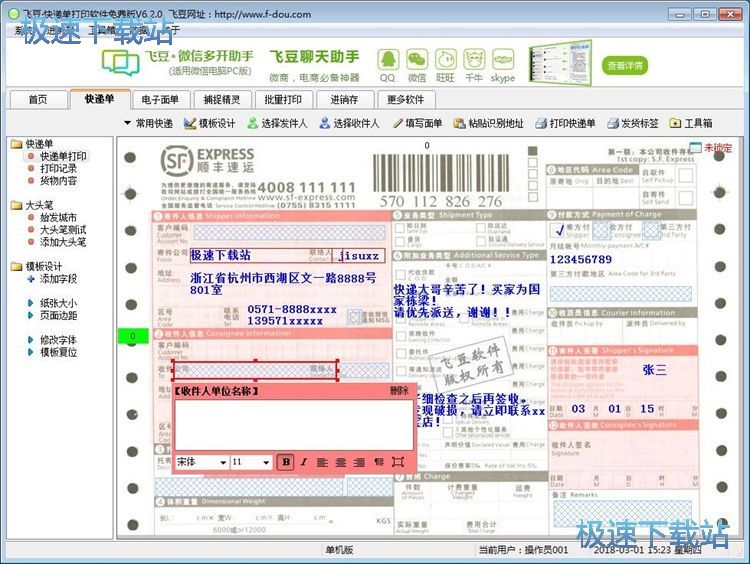Click 发货标签 in the toolbar
Viewport: 750px width, 564px height.
point(632,123)
